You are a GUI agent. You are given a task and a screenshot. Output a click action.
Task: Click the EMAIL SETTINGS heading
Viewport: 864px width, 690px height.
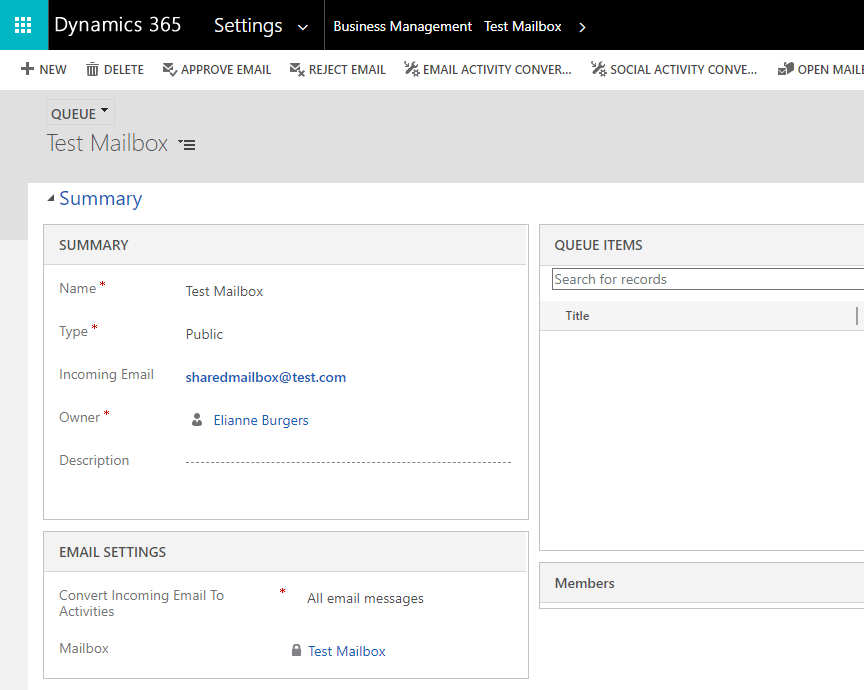112,552
